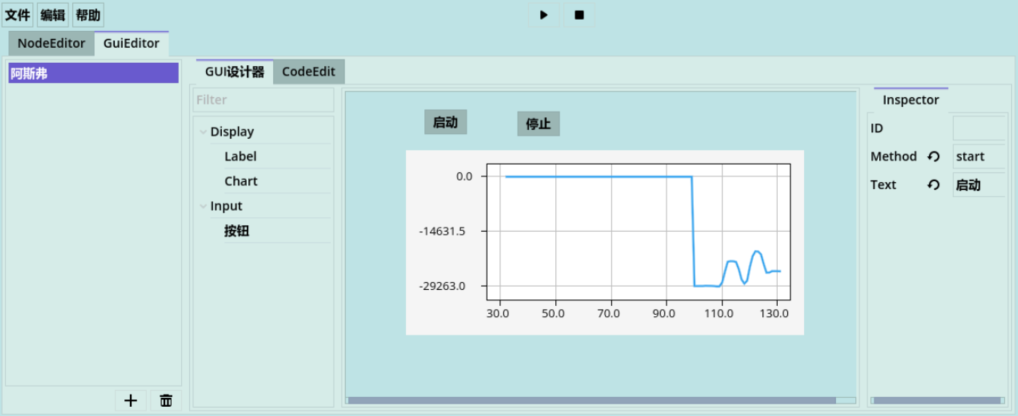
Task: Click the 停止 button on canvas
Action: pyautogui.click(x=538, y=124)
